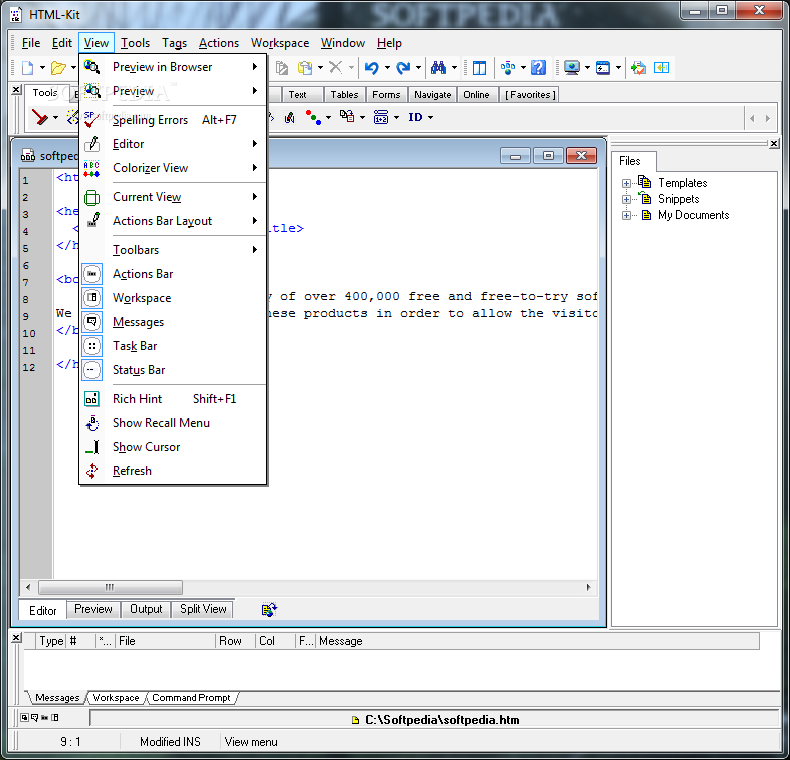Choose Spelling Errors in View menu
Viewport: 790px width, 760px height.
(173, 120)
